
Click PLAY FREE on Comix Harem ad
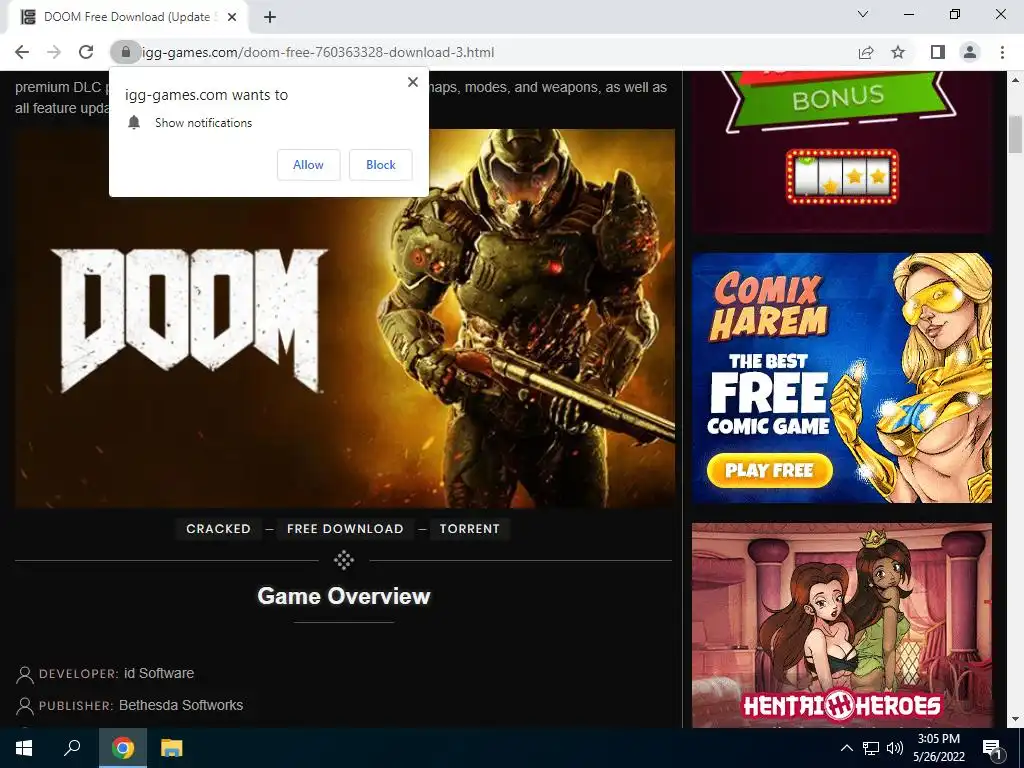point(769,470)
